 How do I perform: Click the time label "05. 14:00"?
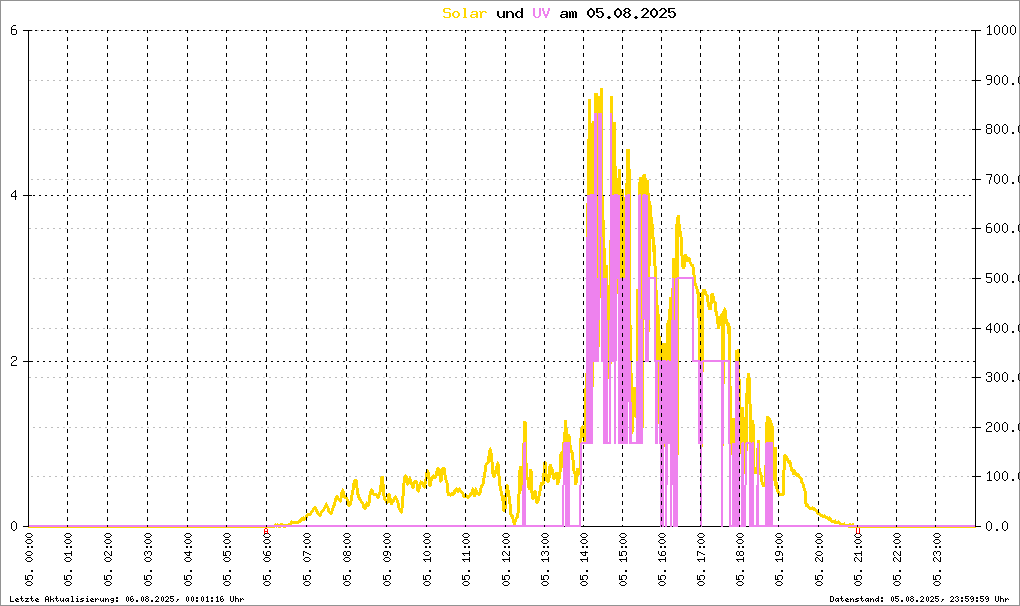click(584, 560)
